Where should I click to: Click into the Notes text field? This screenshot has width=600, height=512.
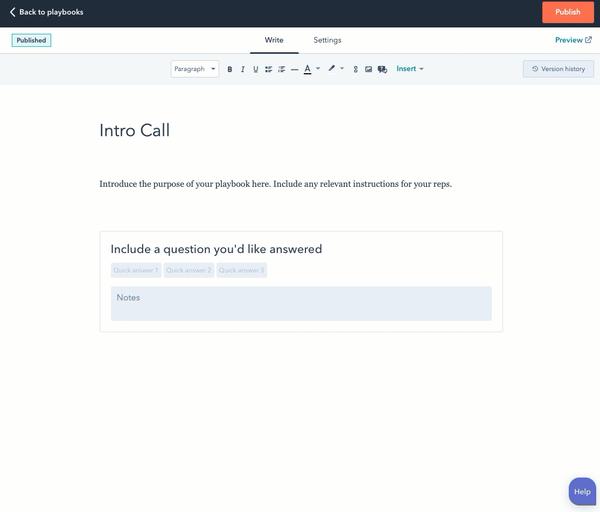(300, 304)
